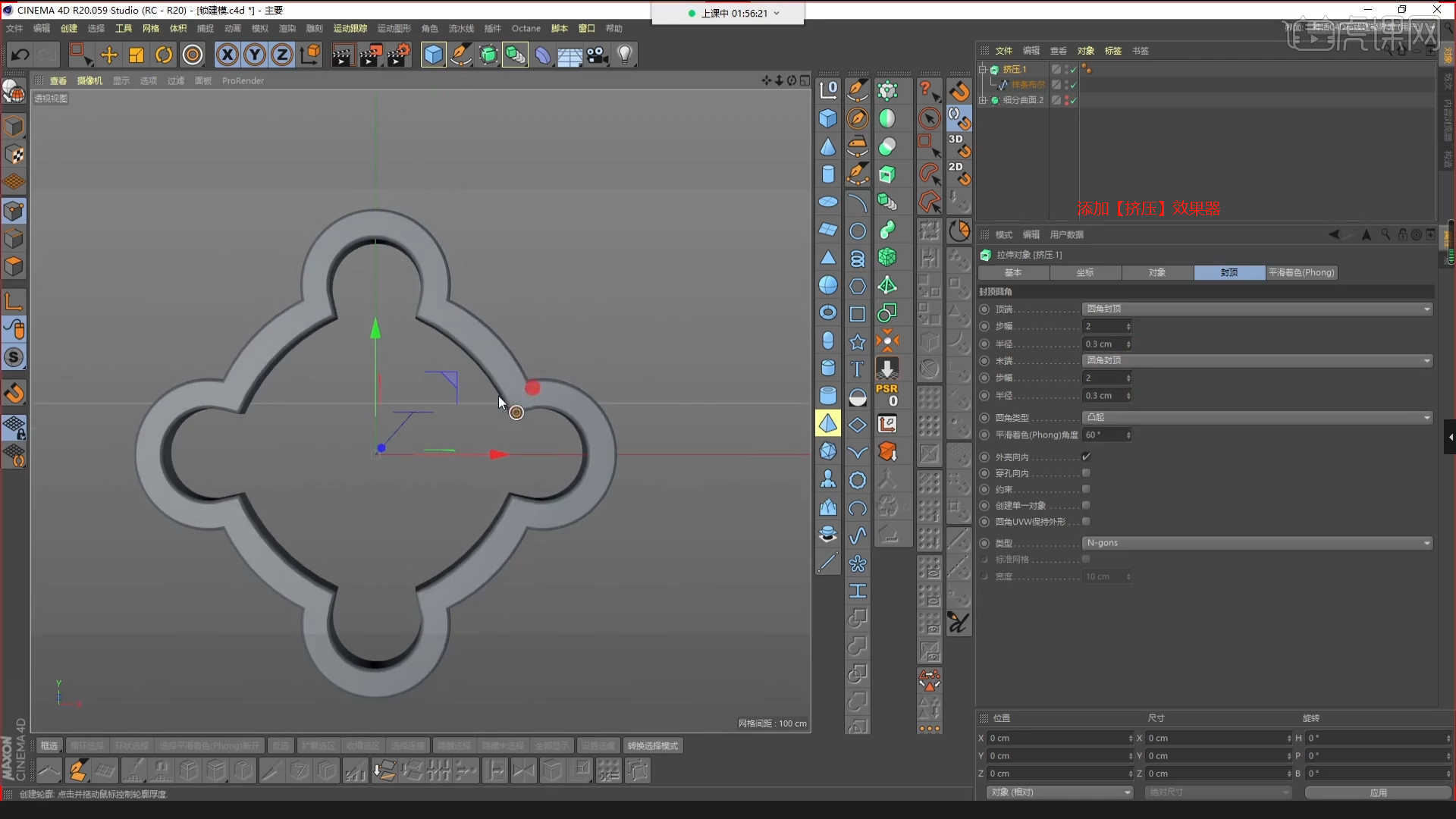
Task: Select the Rotate tool icon
Action: point(164,55)
